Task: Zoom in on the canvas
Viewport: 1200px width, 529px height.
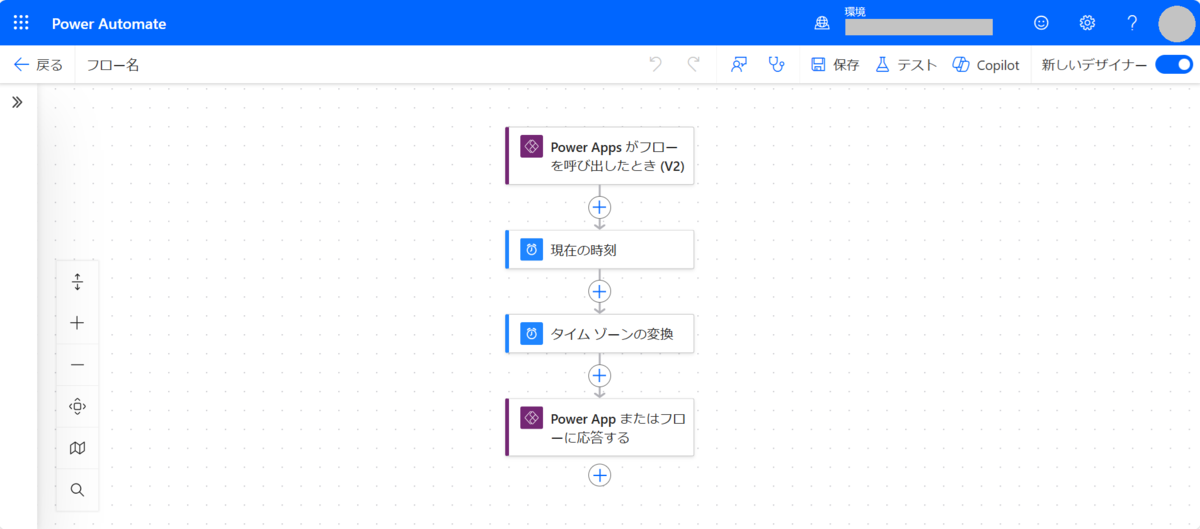Action: (x=77, y=323)
